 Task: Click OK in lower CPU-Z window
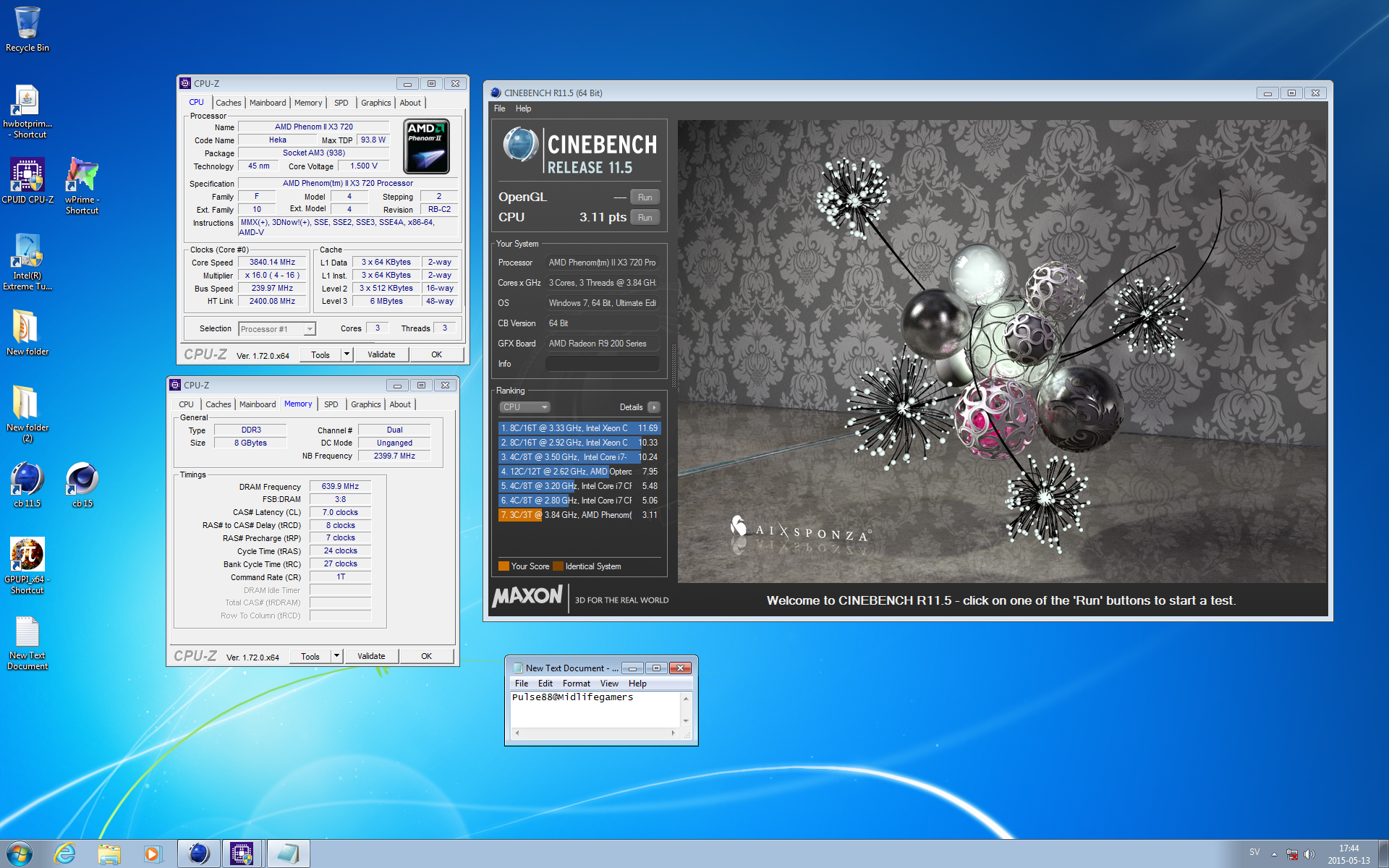427,656
